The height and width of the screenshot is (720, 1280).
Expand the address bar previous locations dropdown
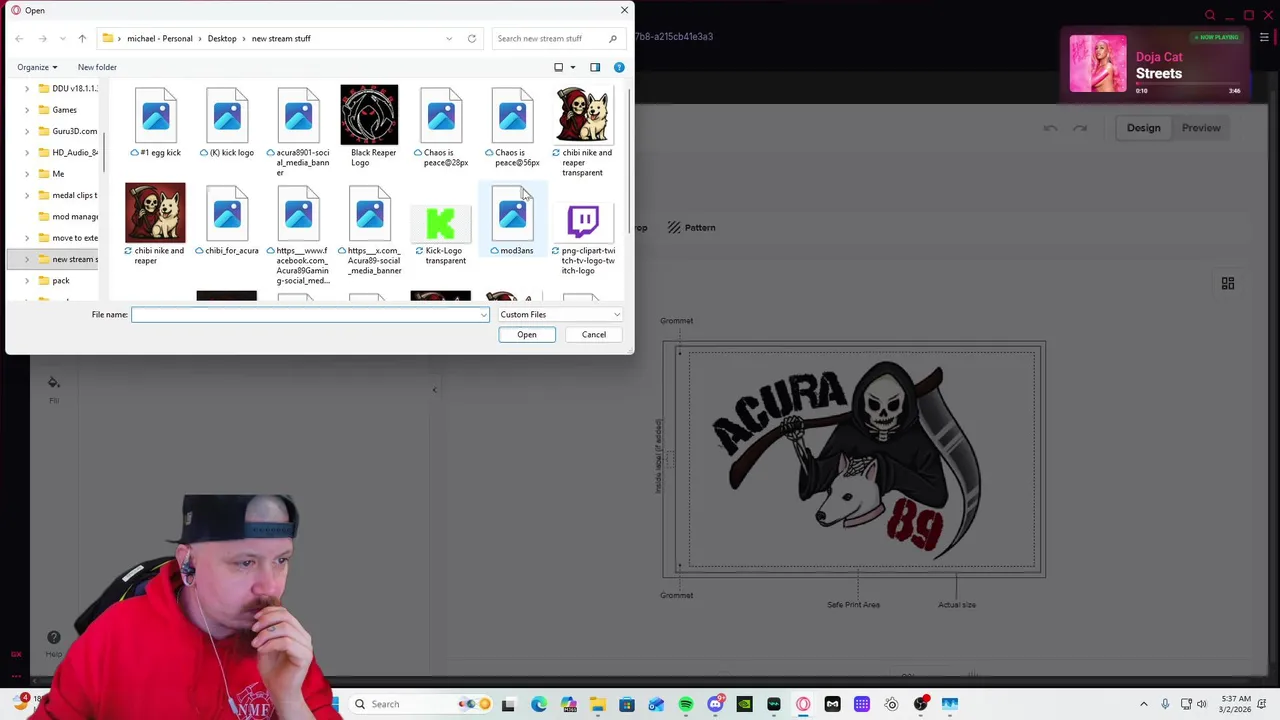449,38
